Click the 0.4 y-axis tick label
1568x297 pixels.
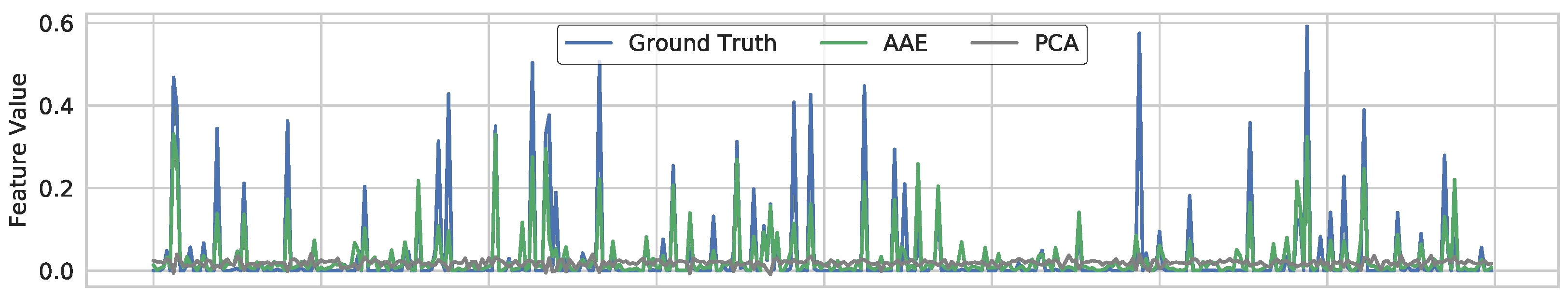click(56, 107)
